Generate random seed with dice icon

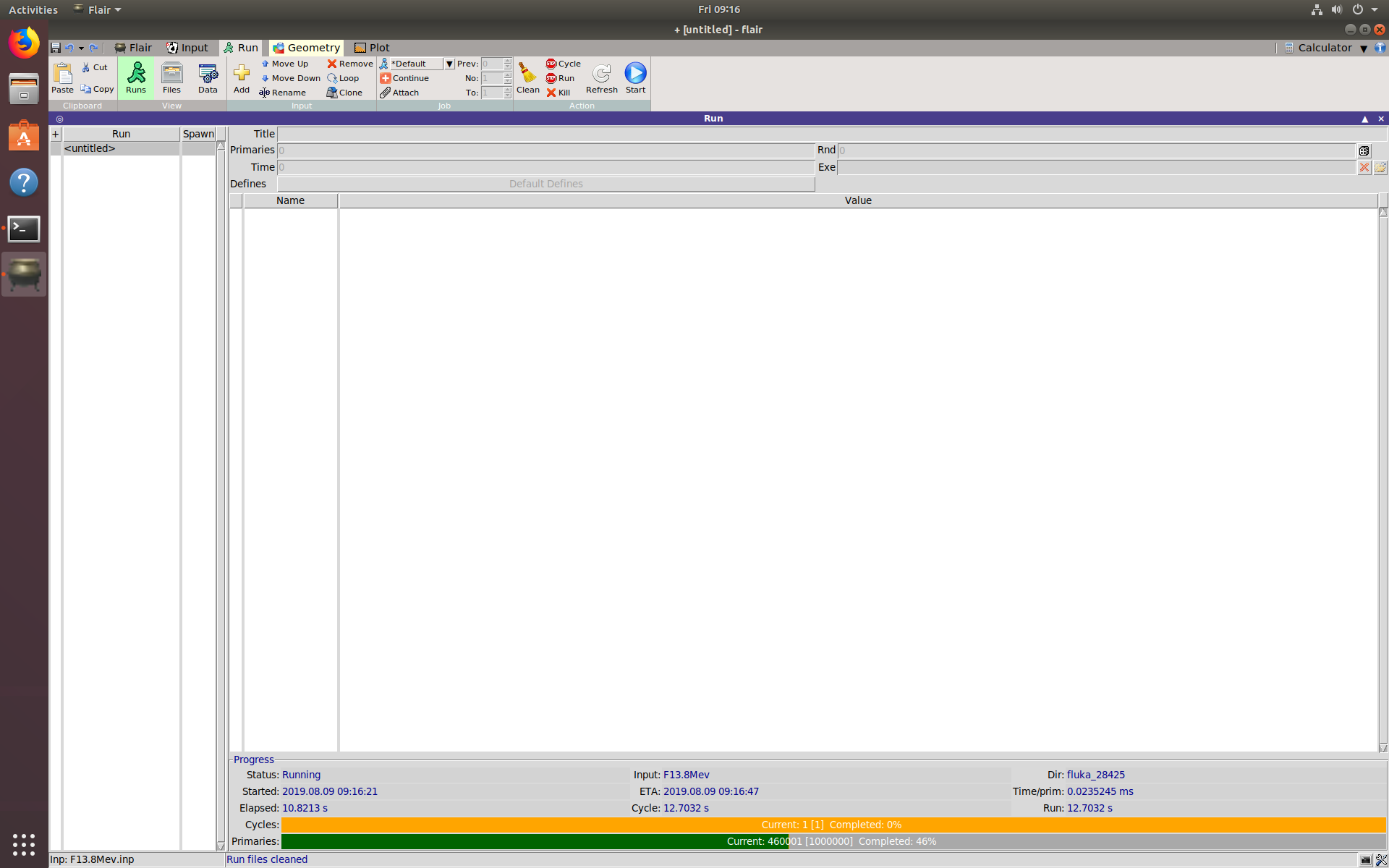[1364, 150]
